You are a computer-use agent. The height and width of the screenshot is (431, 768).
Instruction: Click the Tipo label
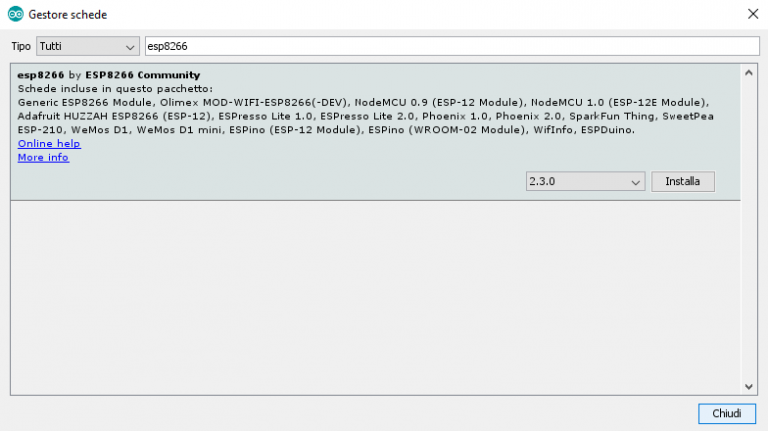20,47
